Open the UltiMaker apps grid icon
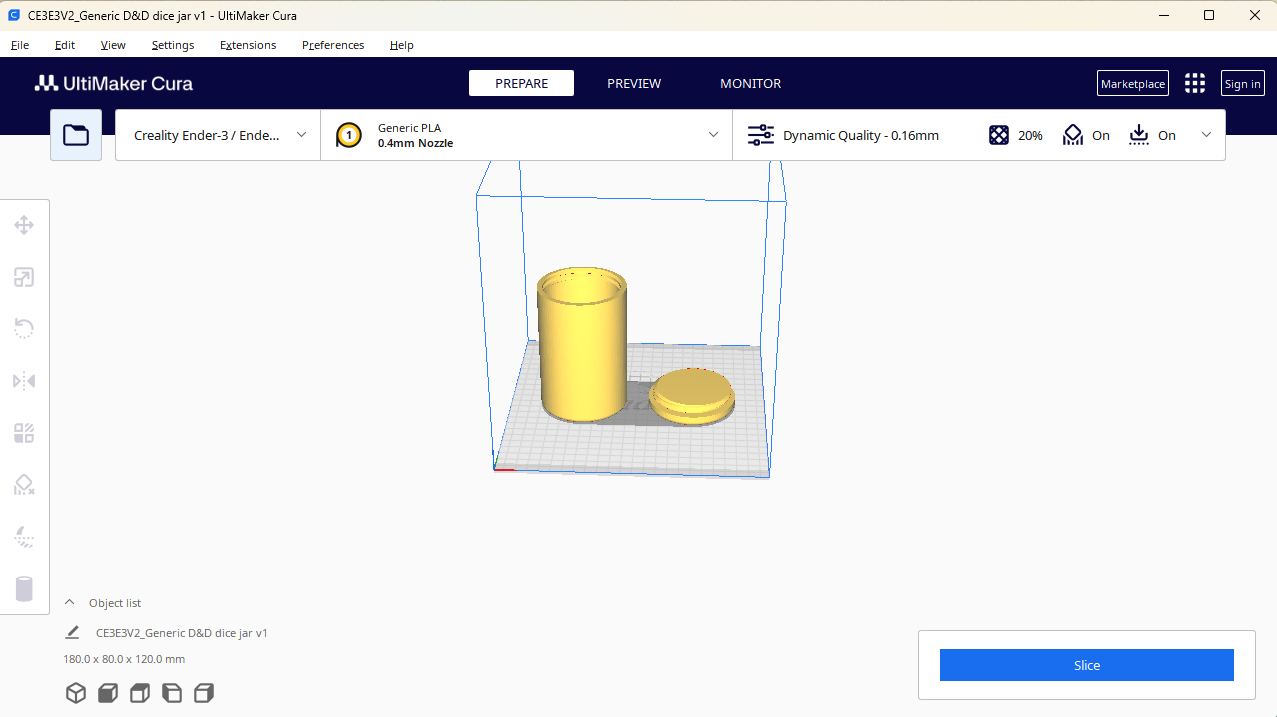 [x=1195, y=84]
